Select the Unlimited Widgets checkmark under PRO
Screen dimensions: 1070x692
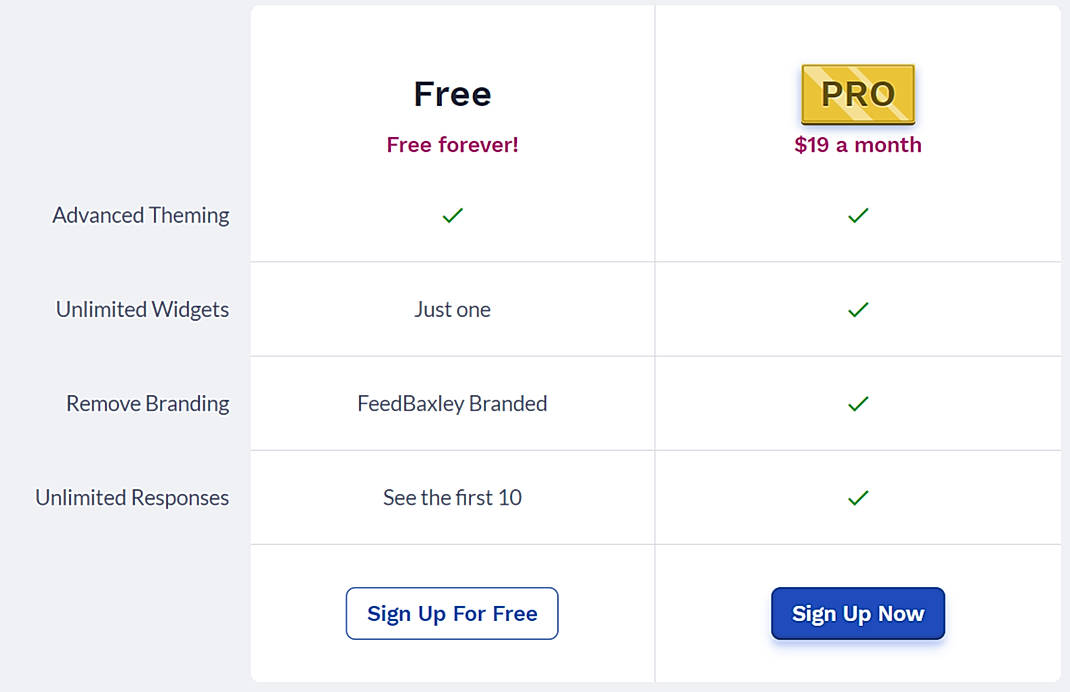(x=858, y=310)
